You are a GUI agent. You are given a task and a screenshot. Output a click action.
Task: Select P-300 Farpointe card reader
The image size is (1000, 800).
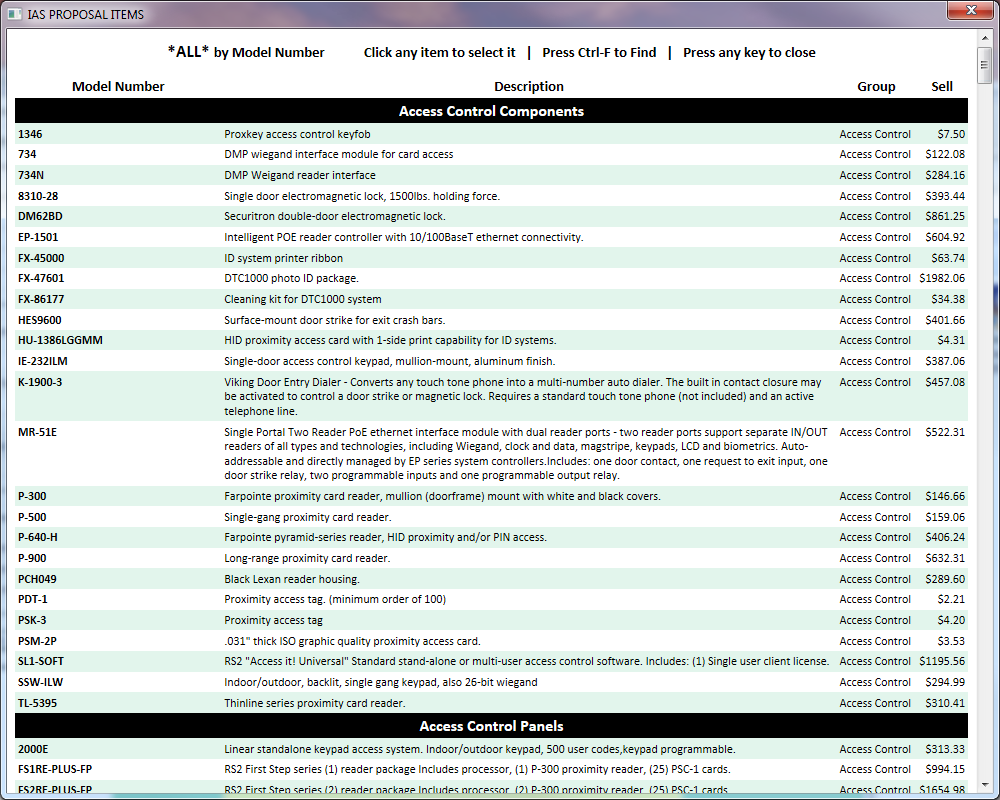(491, 496)
